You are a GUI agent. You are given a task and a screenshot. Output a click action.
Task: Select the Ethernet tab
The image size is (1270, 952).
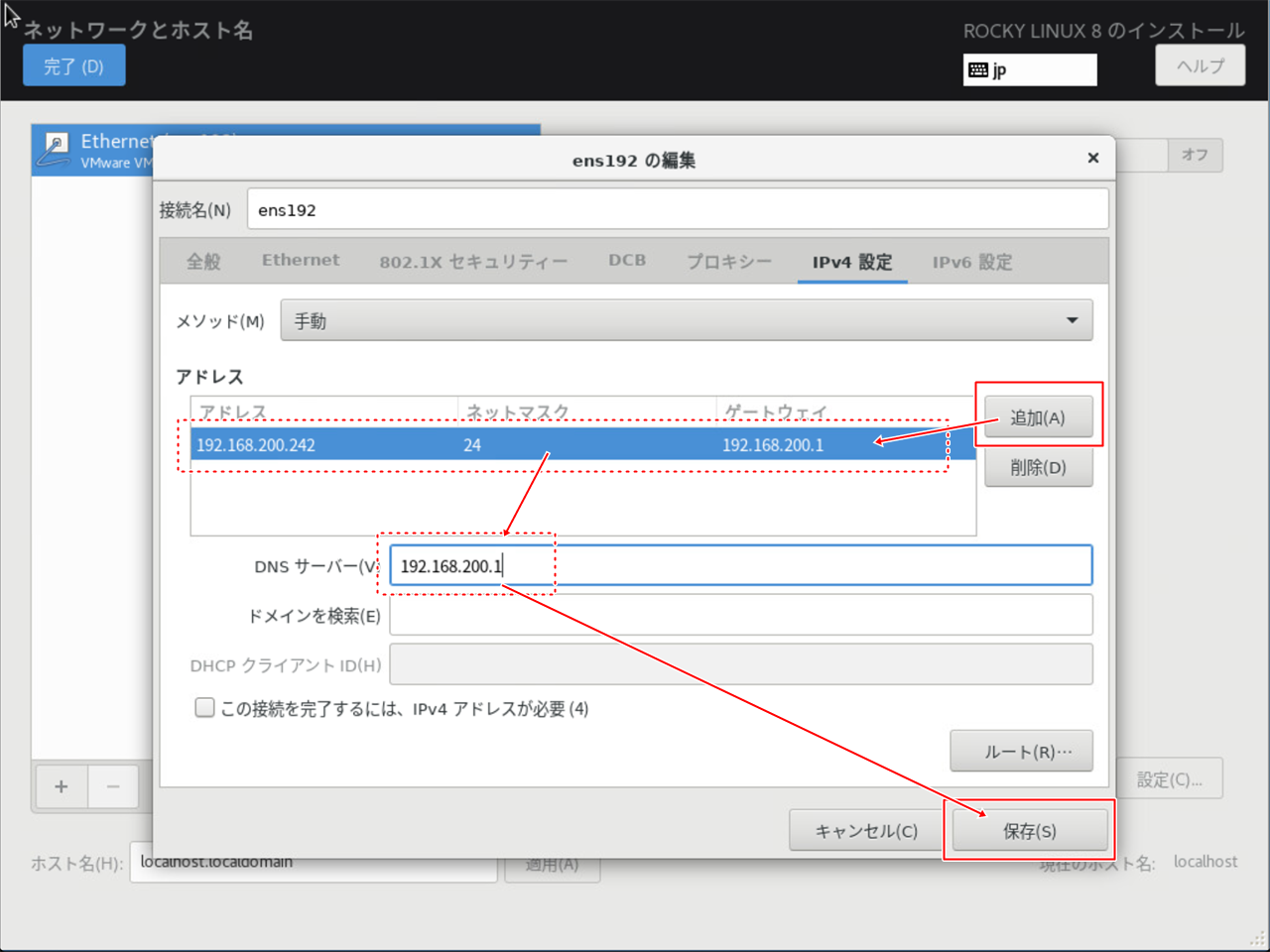301,261
